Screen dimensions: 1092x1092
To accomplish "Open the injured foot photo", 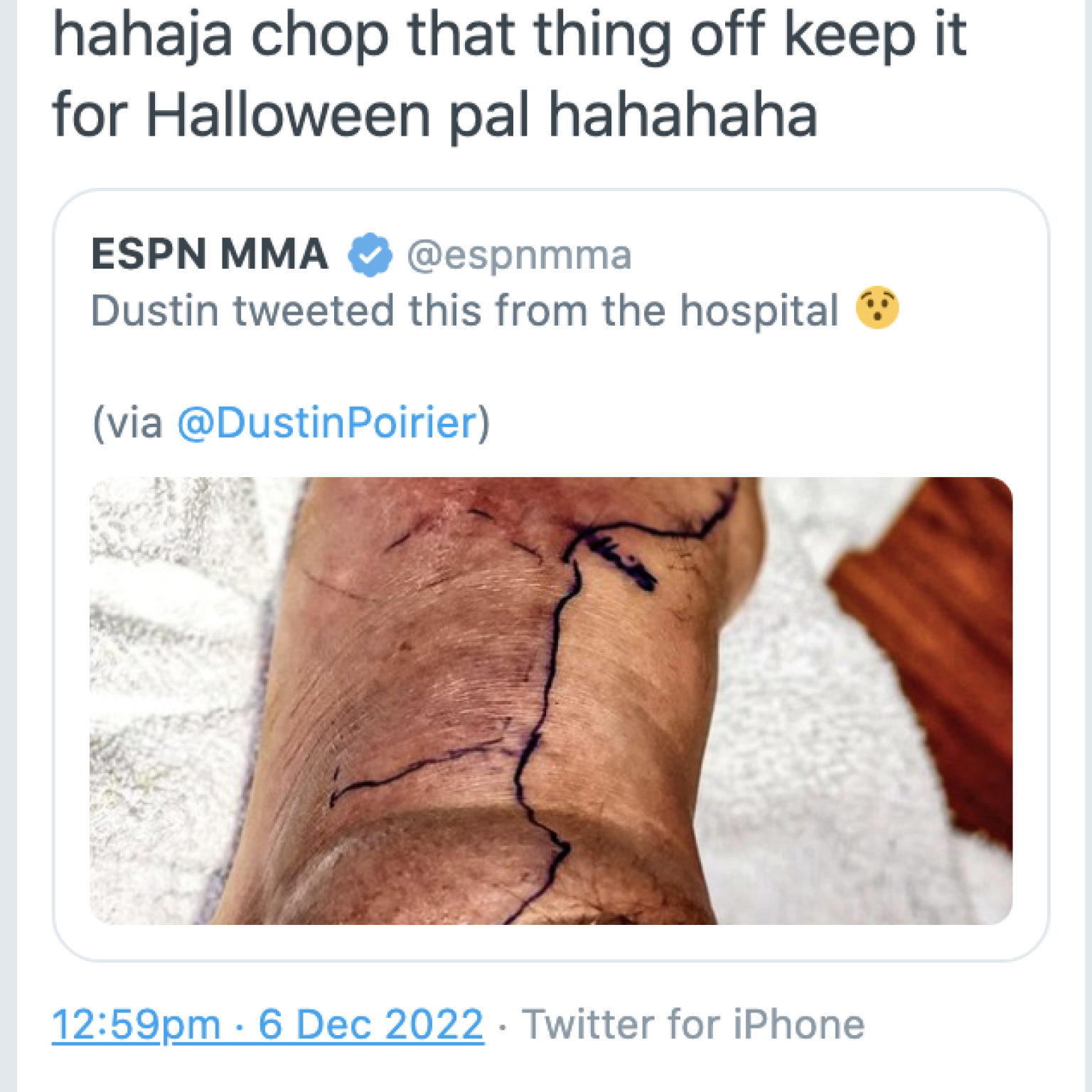I will pyautogui.click(x=551, y=700).
